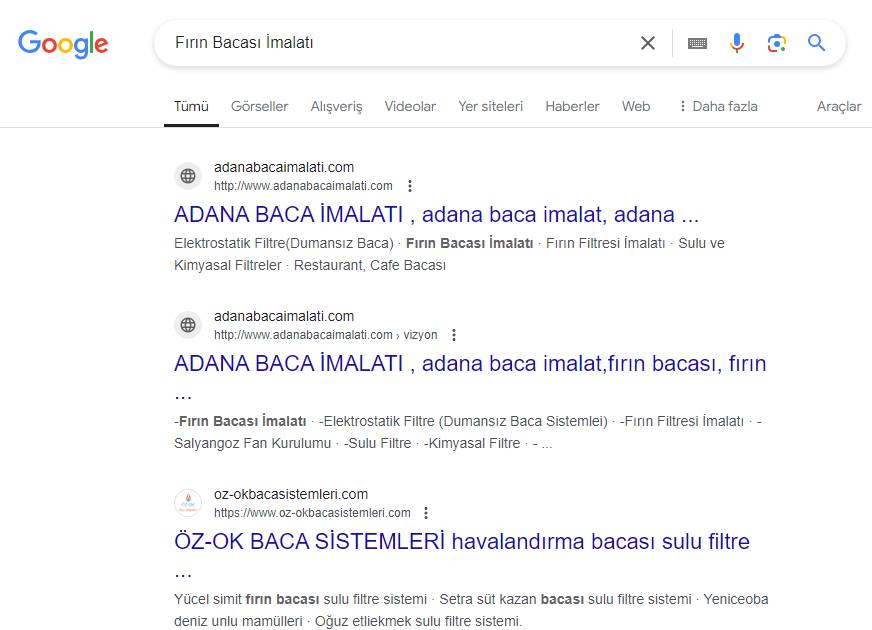This screenshot has height=630, width=872.
Task: Open three-dot menu beside vizyon result
Action: click(x=454, y=335)
